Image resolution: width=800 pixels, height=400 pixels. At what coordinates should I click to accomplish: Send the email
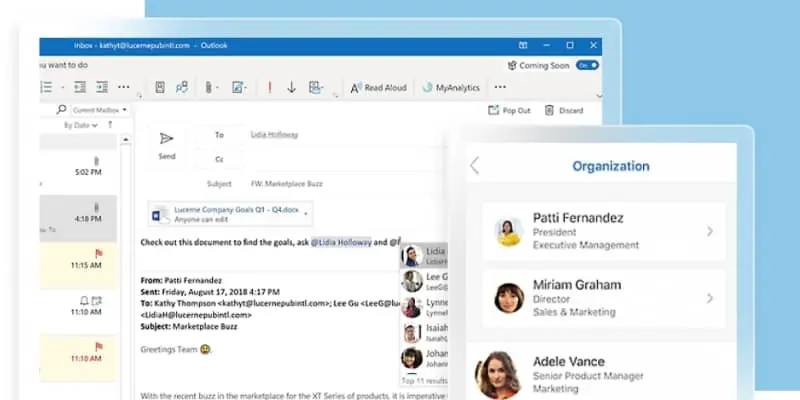coord(167,146)
